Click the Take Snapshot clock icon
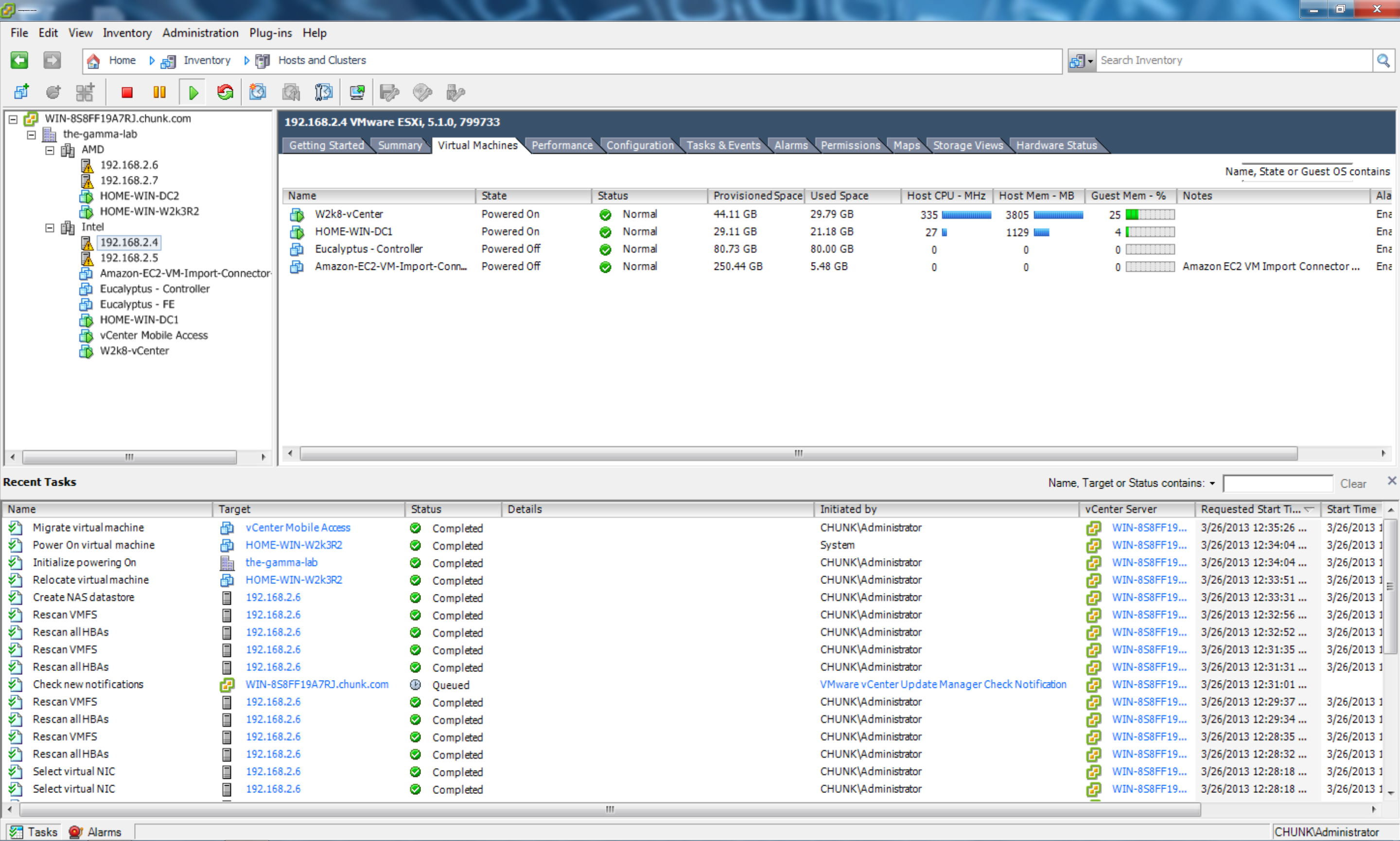Image resolution: width=1400 pixels, height=841 pixels. point(258,92)
